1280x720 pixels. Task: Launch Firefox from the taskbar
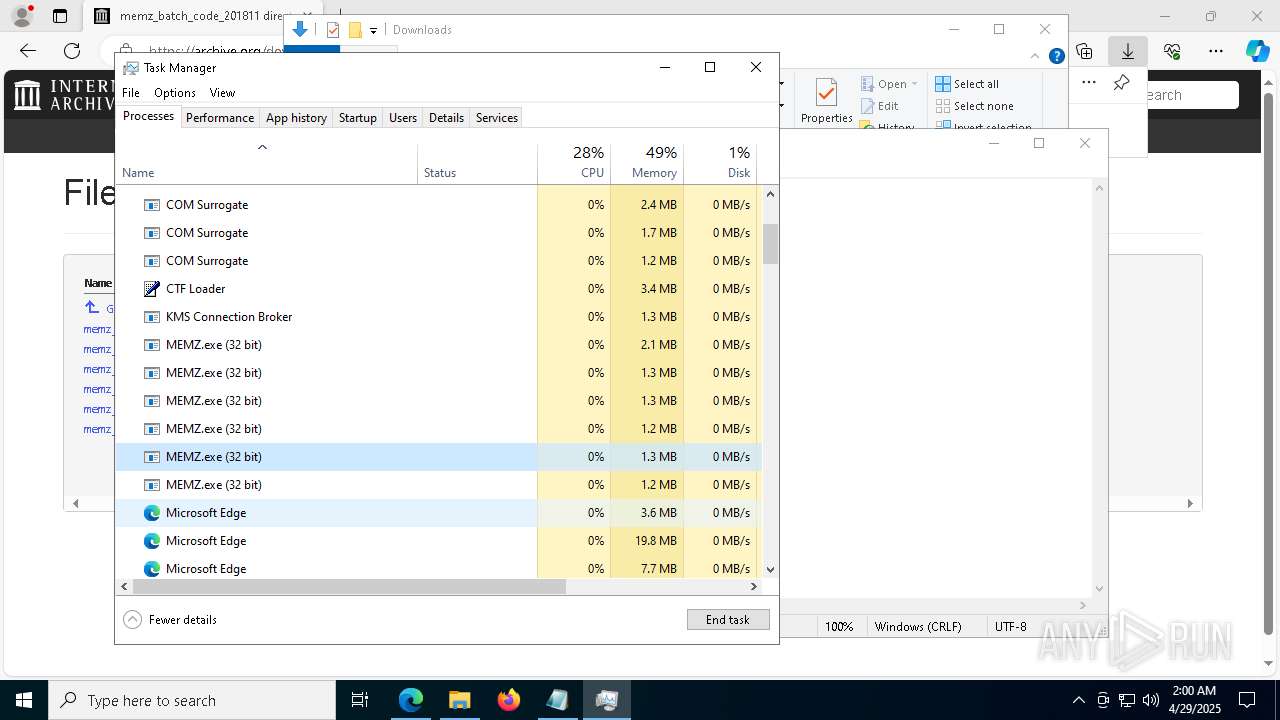click(508, 700)
